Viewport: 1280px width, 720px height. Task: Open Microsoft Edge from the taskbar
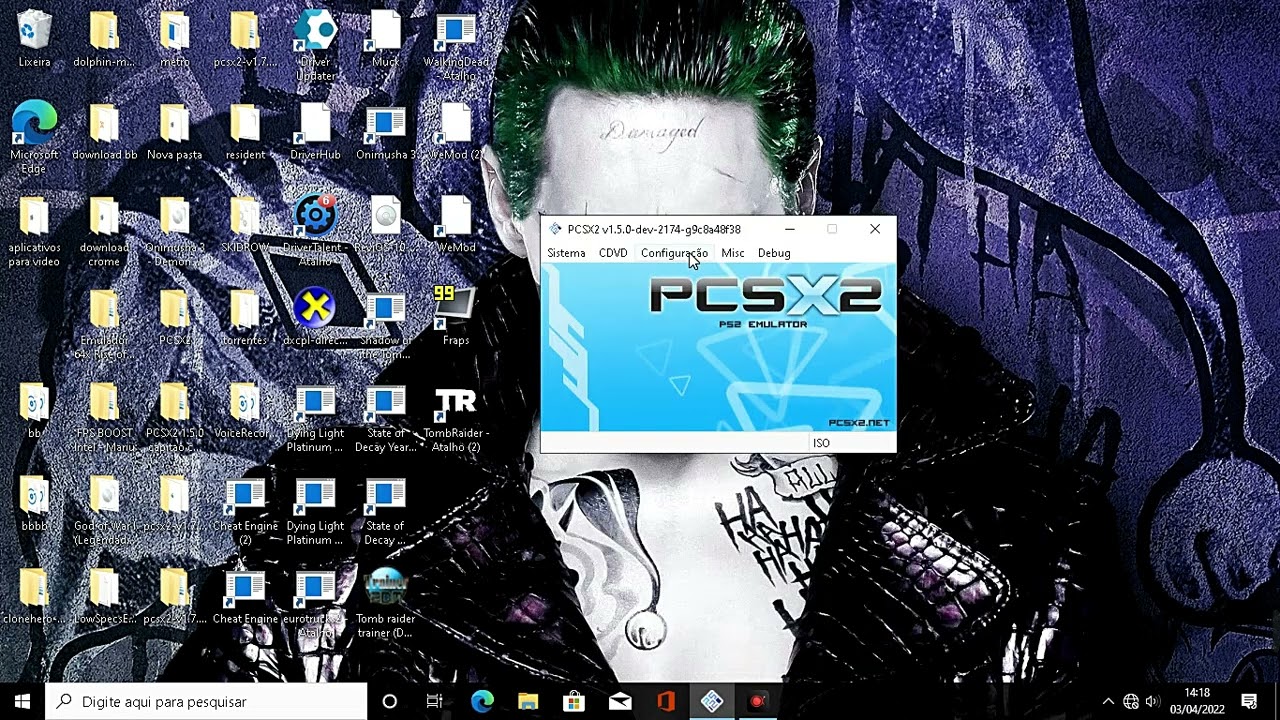click(482, 701)
